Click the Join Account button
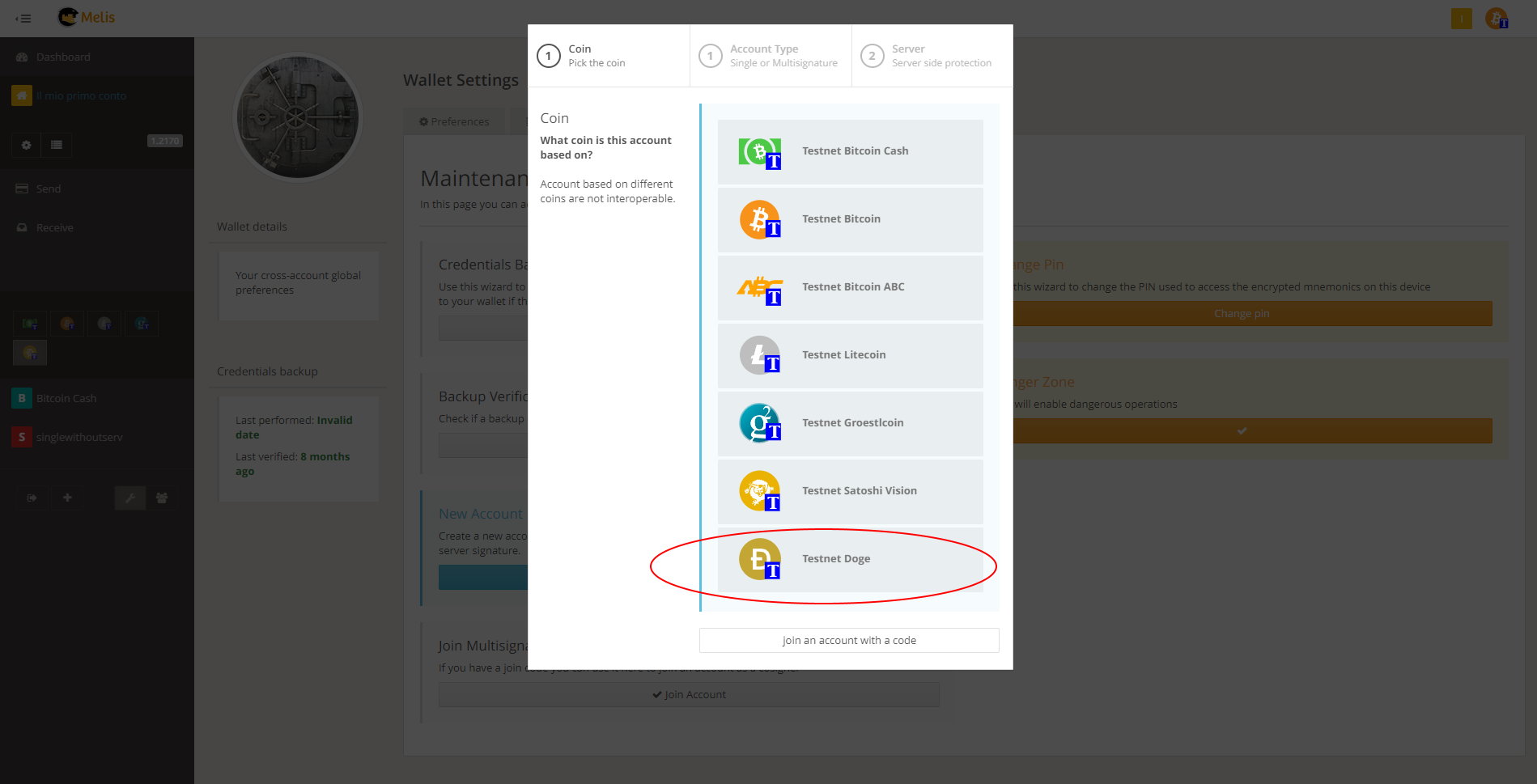 689,694
